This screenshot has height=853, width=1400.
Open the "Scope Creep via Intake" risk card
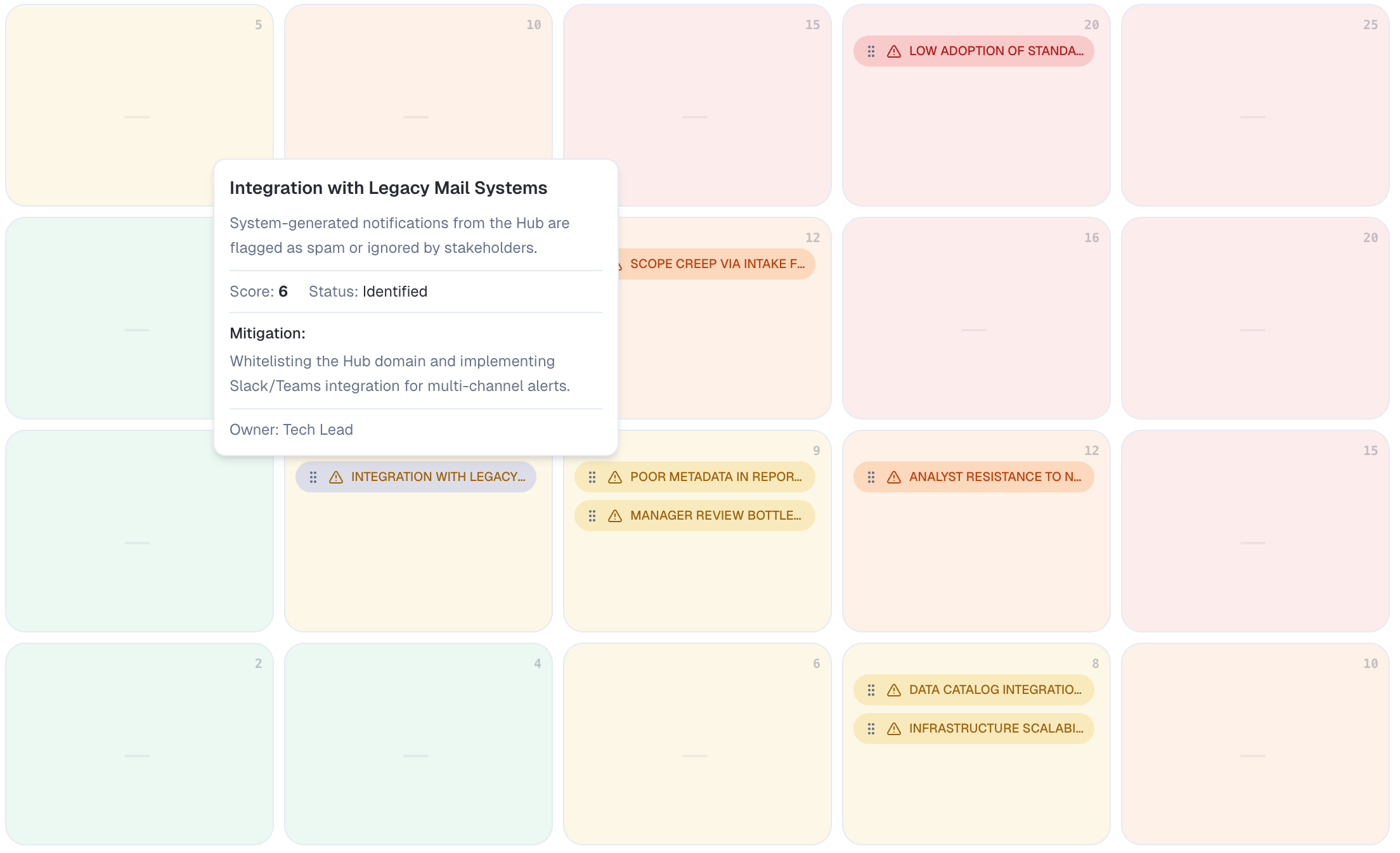[716, 264]
